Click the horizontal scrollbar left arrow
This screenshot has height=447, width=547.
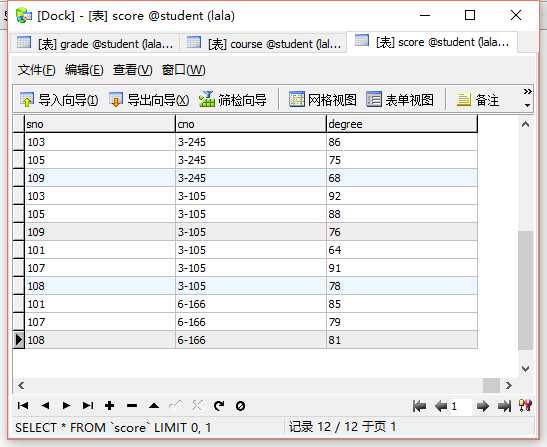tap(21, 385)
